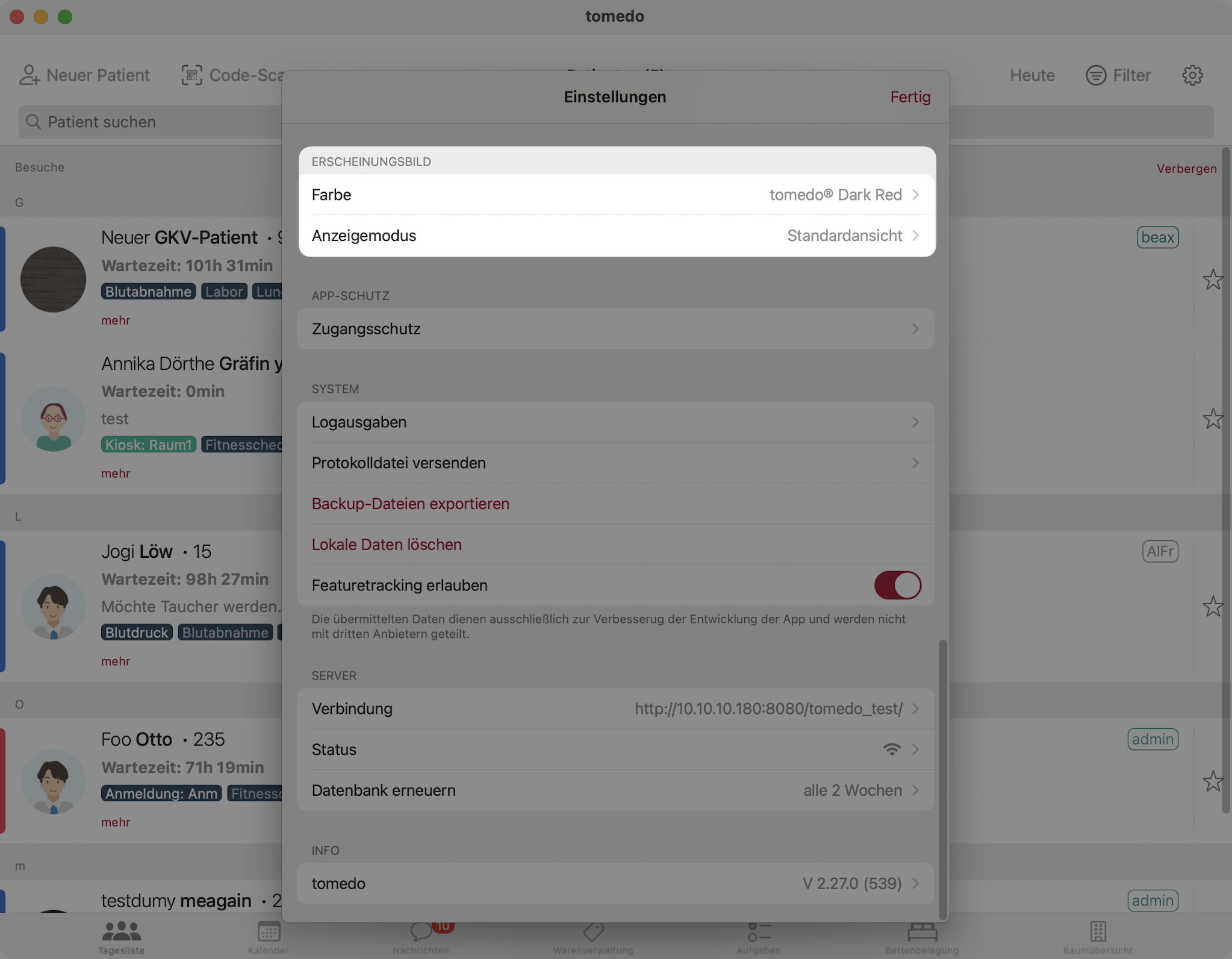The width and height of the screenshot is (1232, 959).
Task: Click the AlFr user tag
Action: coord(1160,551)
